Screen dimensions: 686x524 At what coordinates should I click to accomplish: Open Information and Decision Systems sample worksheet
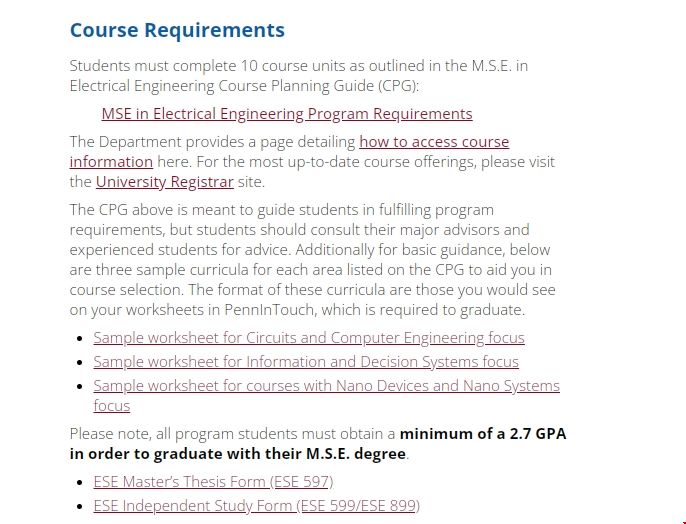click(x=305, y=362)
